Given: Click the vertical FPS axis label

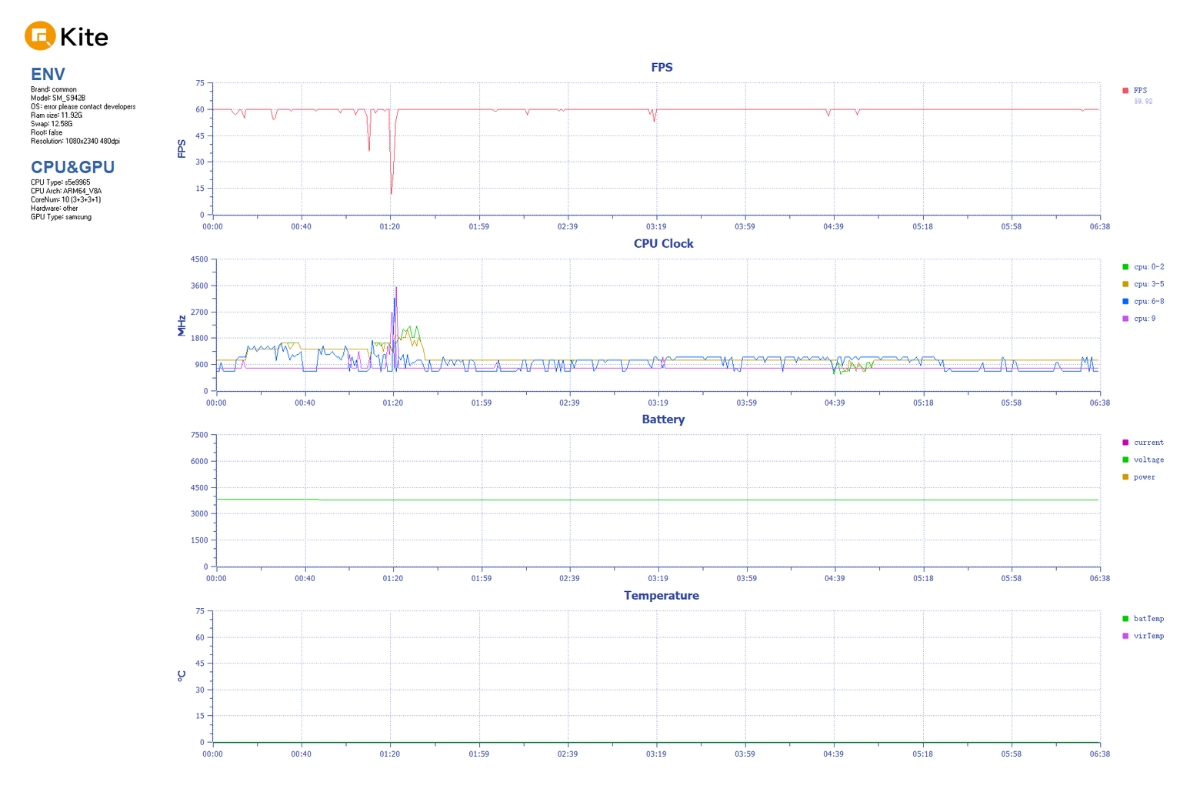Looking at the screenshot, I should pyautogui.click(x=182, y=148).
